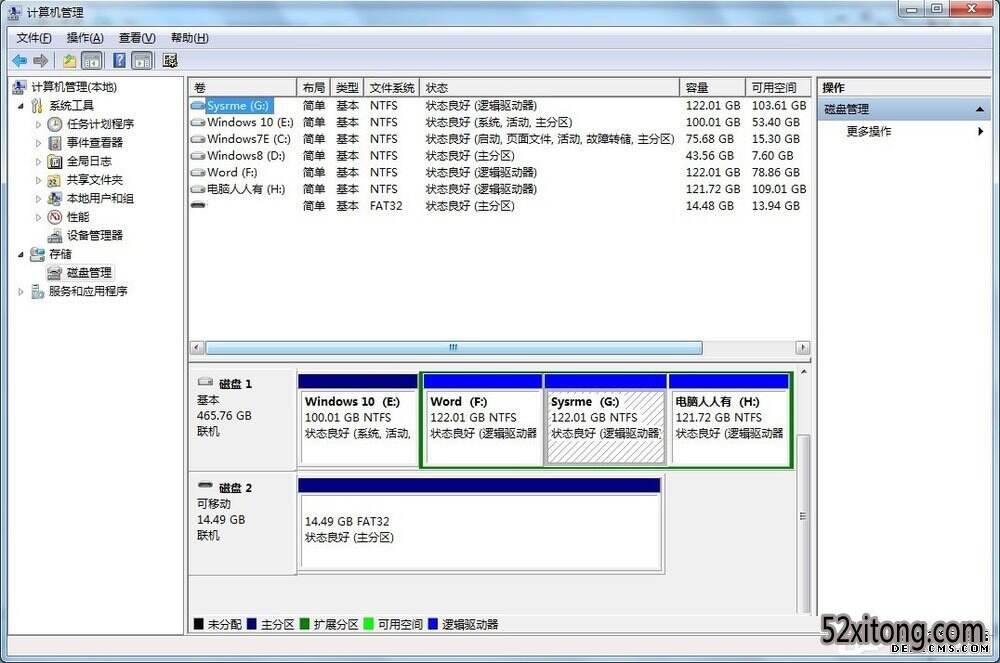Click the left arrow of horizontal scrollbar
The height and width of the screenshot is (663, 1000).
(x=197, y=347)
